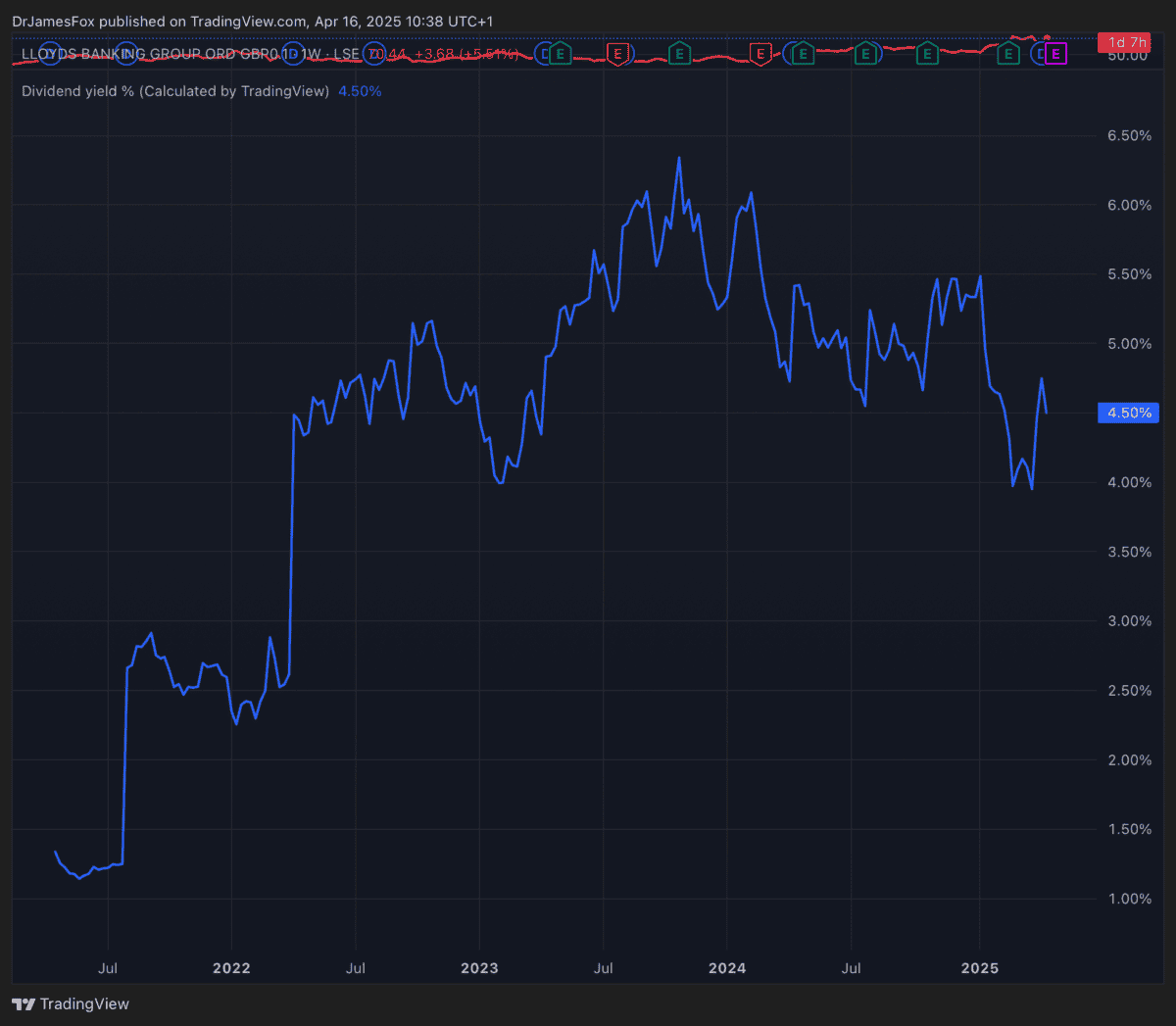
Task: Select the green E marker above Jul 2024
Action: coord(865,54)
